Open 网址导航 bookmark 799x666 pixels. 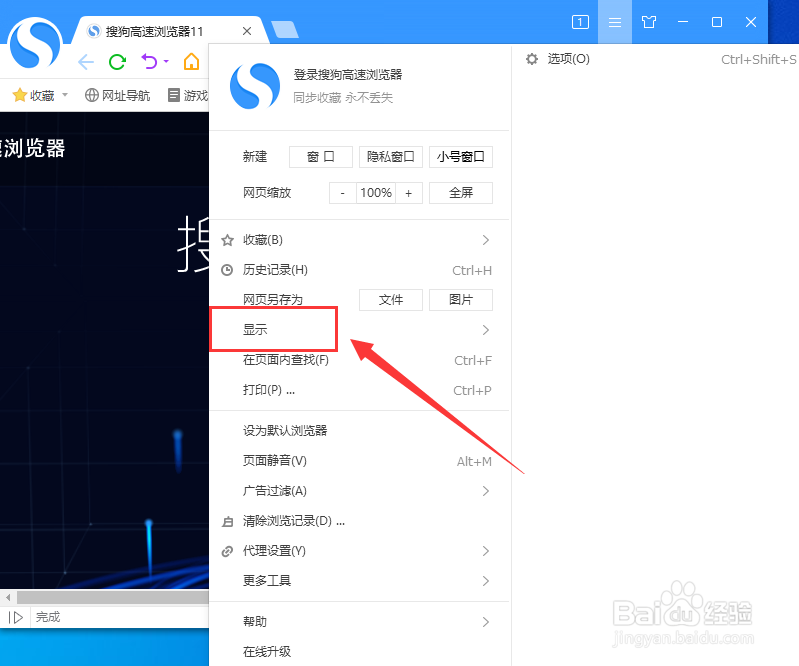(x=118, y=95)
